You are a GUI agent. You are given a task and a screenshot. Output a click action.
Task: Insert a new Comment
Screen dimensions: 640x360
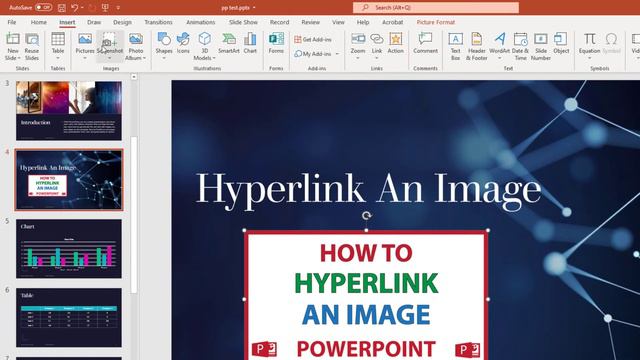(425, 43)
